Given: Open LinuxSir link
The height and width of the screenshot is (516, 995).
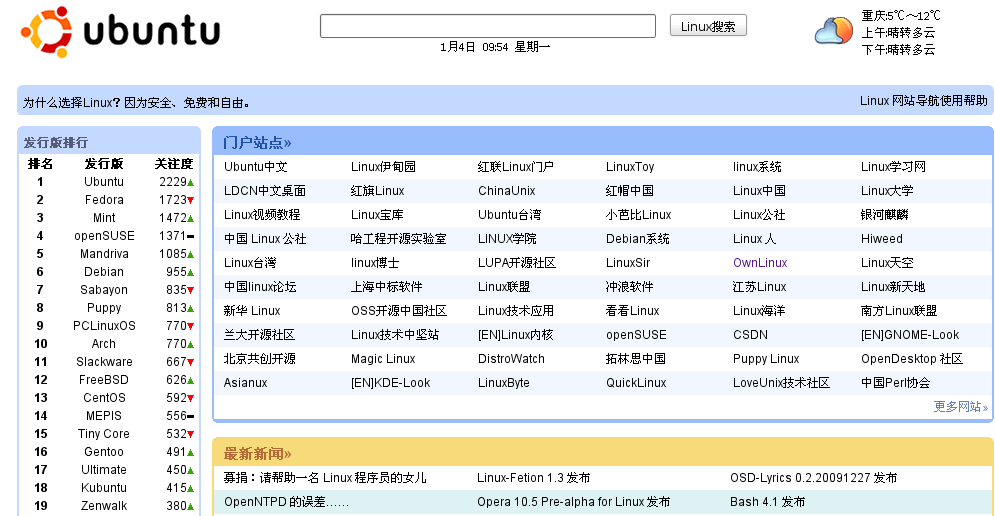Looking at the screenshot, I should [x=628, y=263].
